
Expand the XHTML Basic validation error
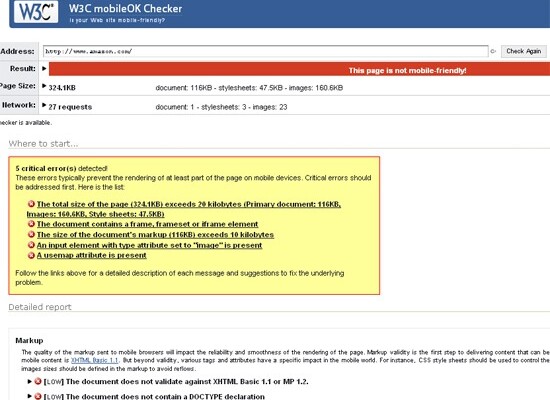30,381
